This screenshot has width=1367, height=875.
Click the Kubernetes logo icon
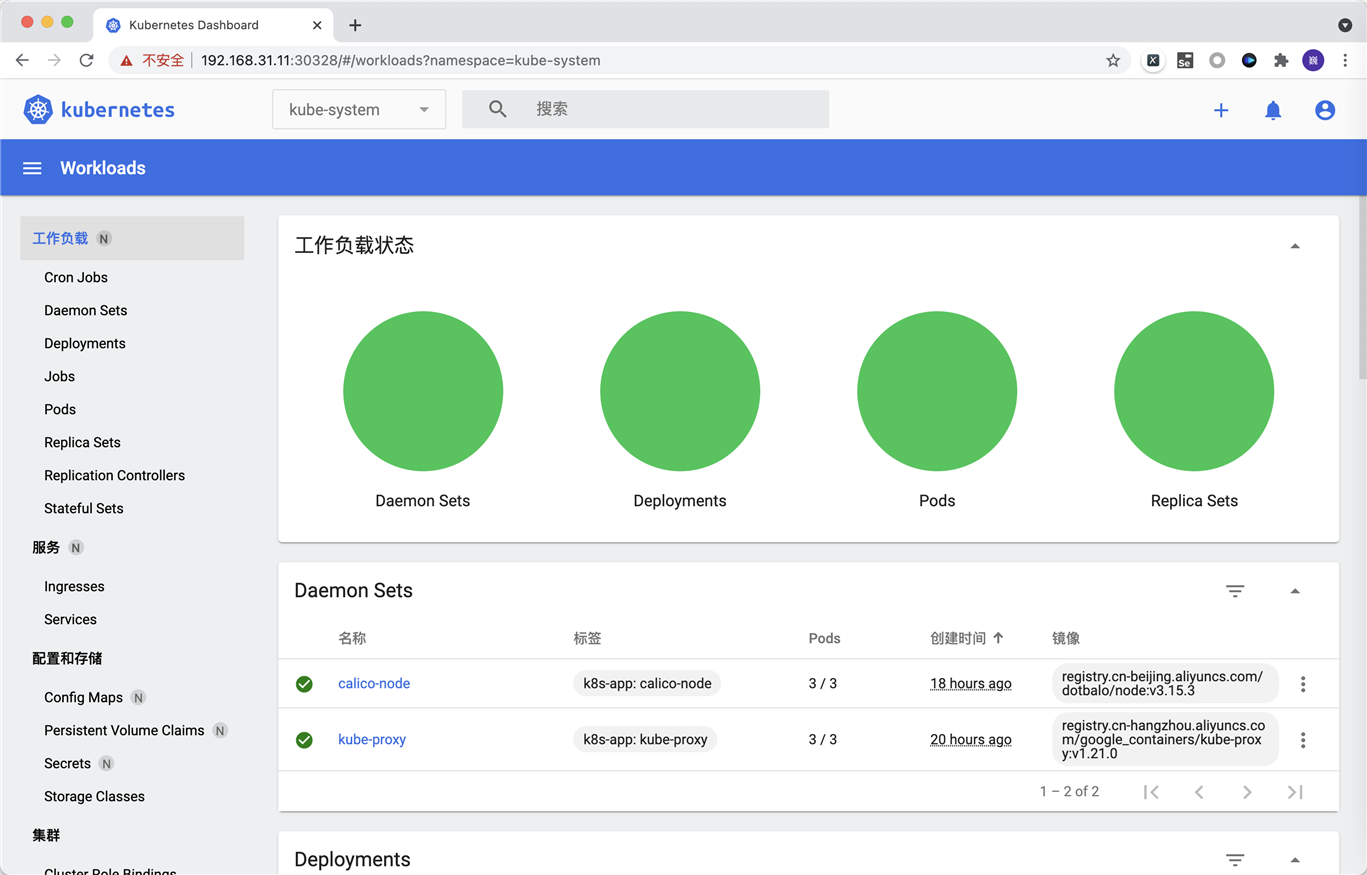tap(38, 109)
